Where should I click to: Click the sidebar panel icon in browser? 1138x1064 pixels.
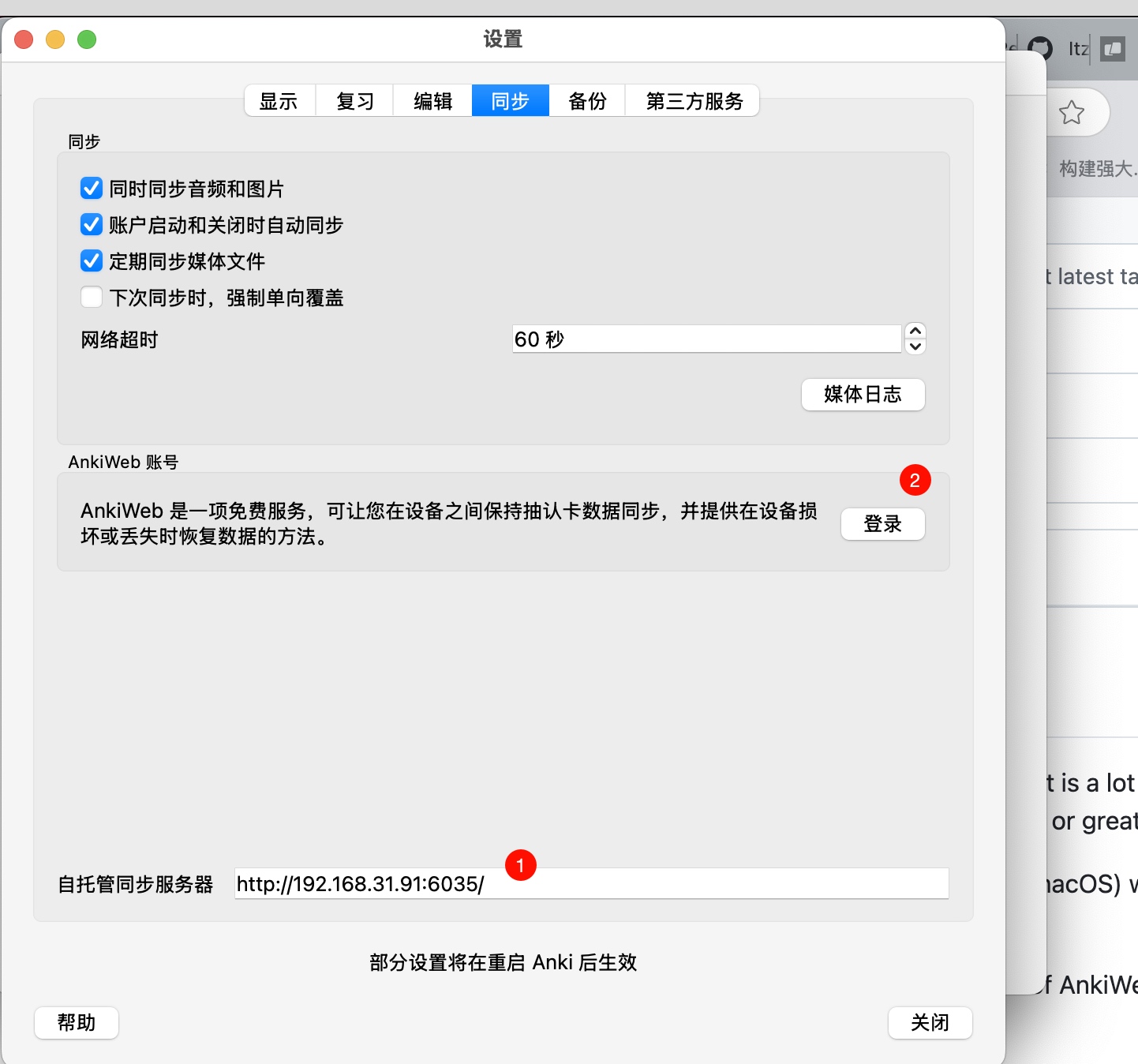[1113, 49]
